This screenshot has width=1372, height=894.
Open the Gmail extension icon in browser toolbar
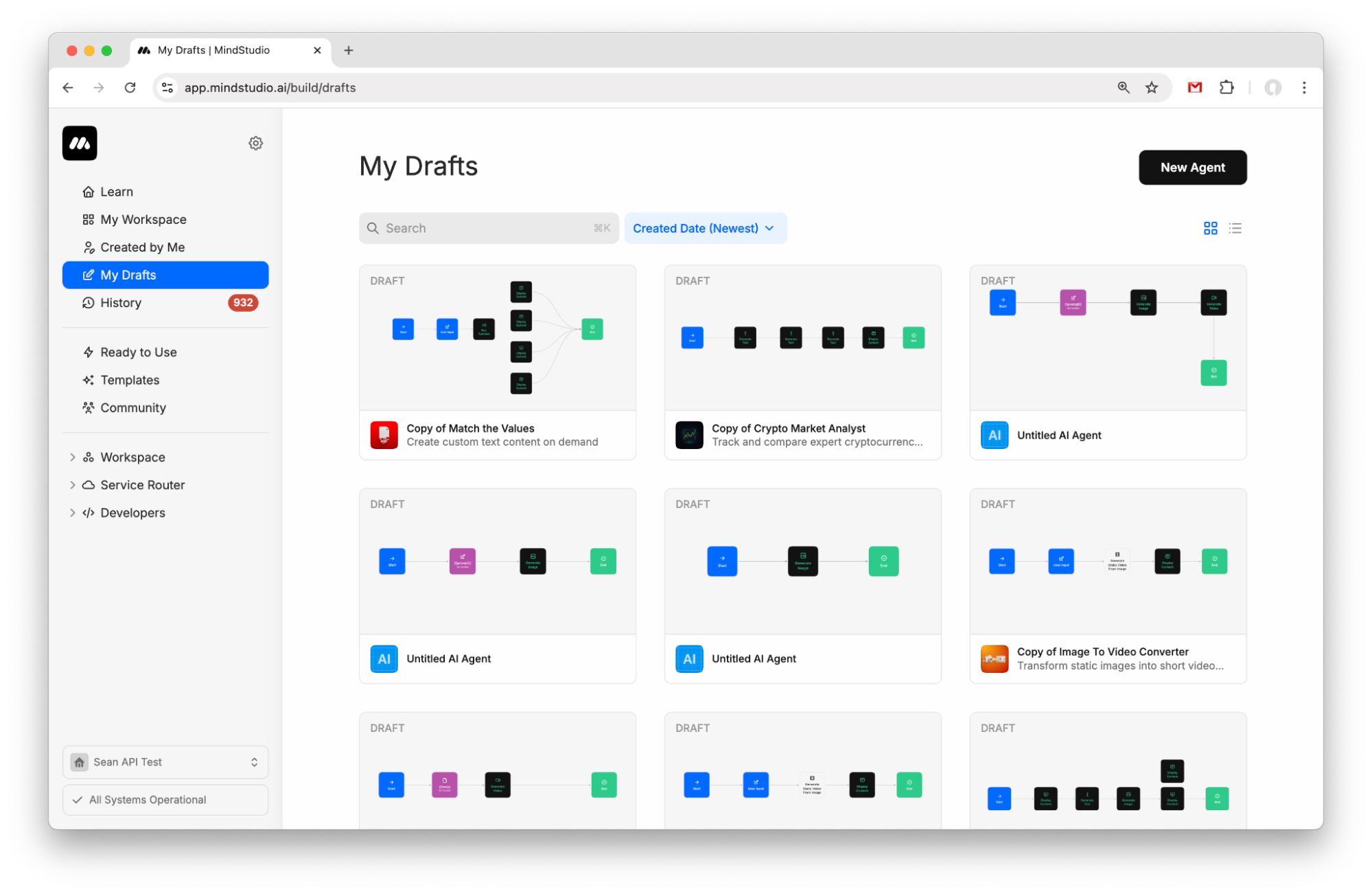[x=1194, y=87]
